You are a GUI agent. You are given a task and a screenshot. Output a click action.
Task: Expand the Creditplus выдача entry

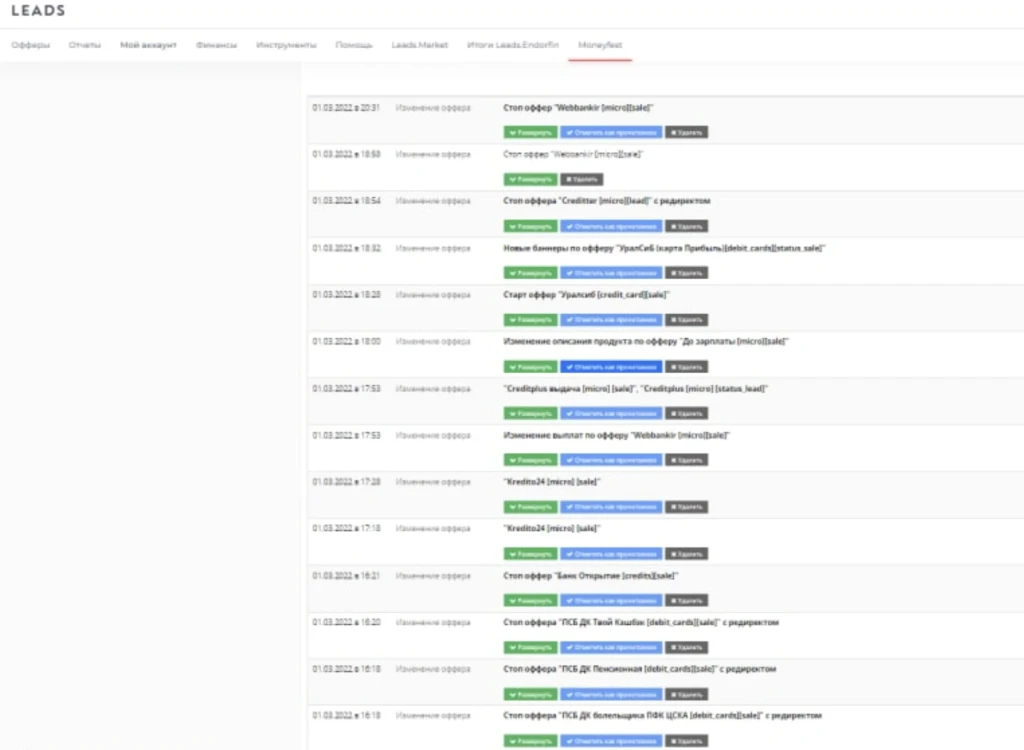530,413
